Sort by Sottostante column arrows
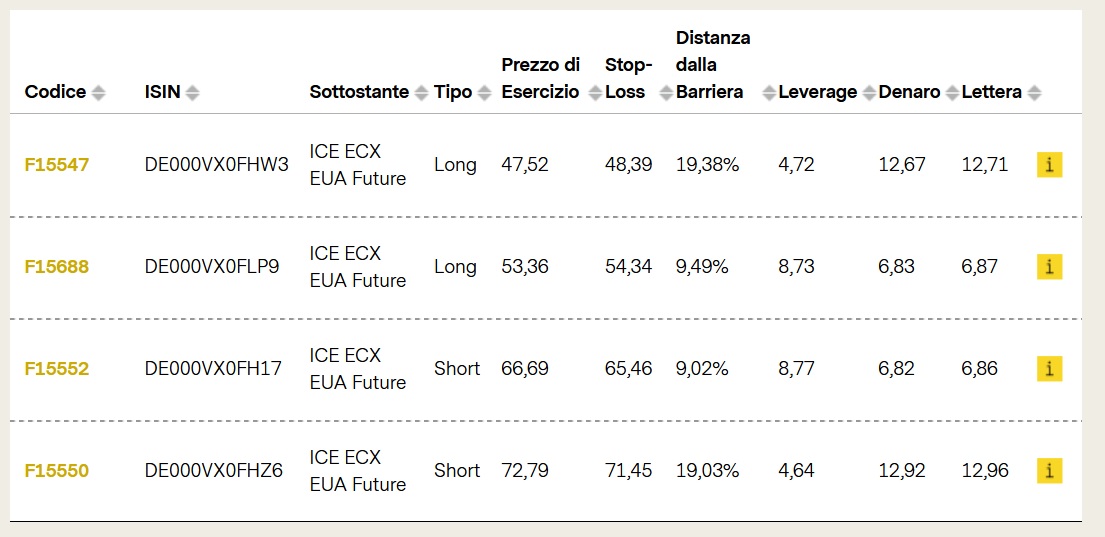This screenshot has height=537, width=1105. [x=421, y=92]
